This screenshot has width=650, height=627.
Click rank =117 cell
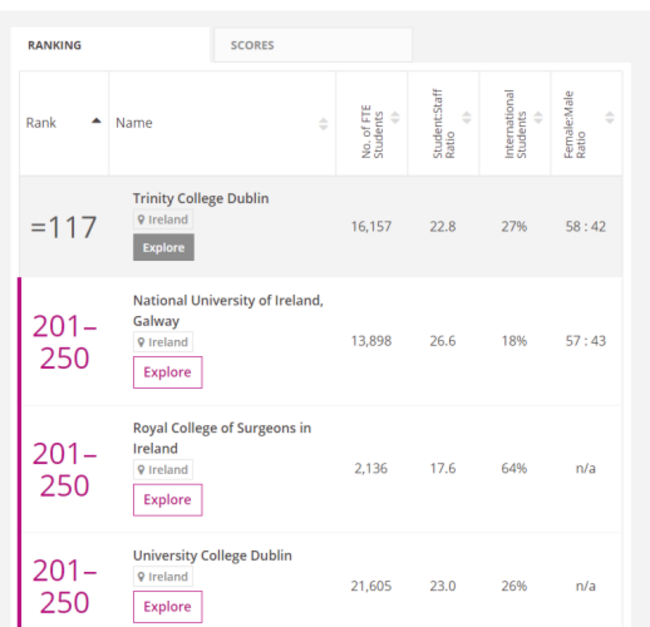point(64,227)
